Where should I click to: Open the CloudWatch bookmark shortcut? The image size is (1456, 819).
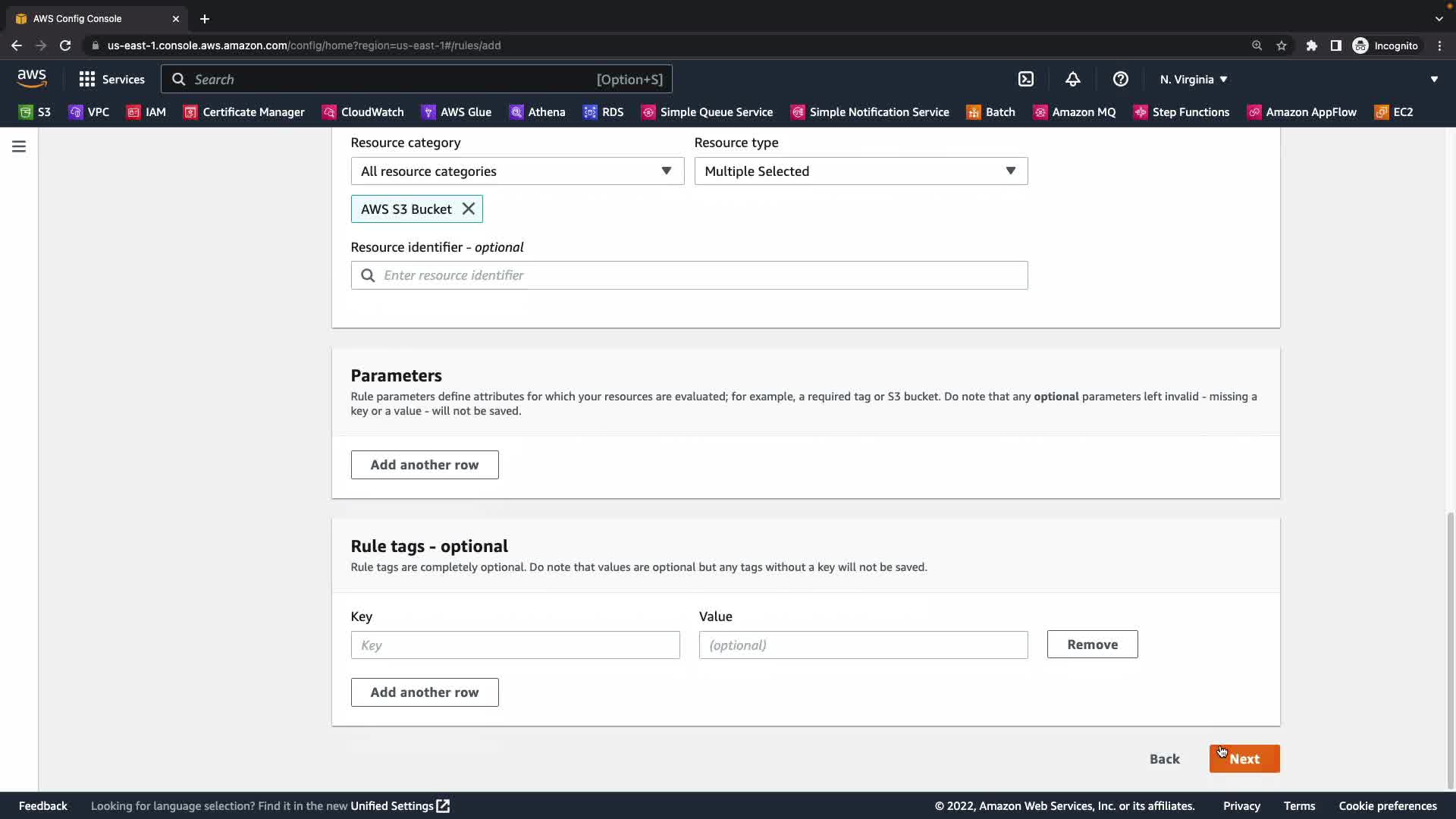tap(363, 112)
